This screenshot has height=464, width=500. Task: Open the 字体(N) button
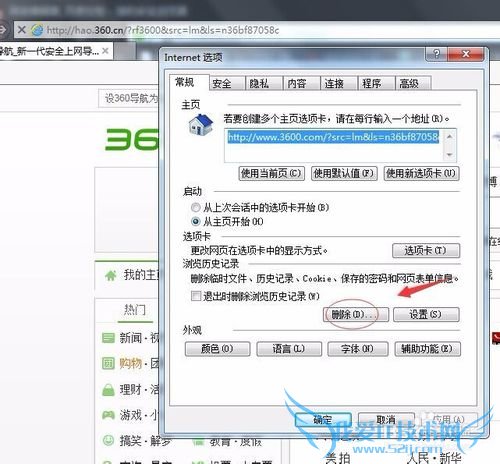click(358, 349)
